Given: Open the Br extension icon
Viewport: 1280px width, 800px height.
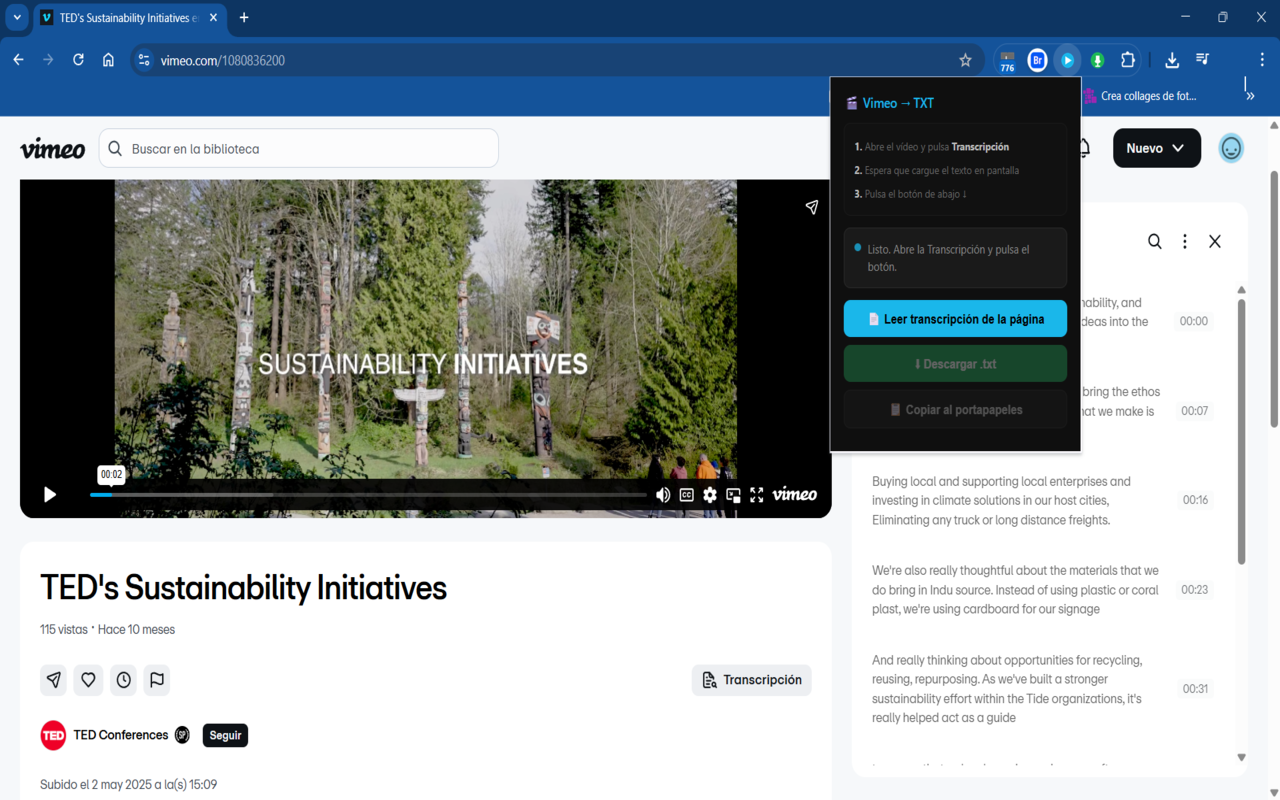Looking at the screenshot, I should tap(1037, 60).
